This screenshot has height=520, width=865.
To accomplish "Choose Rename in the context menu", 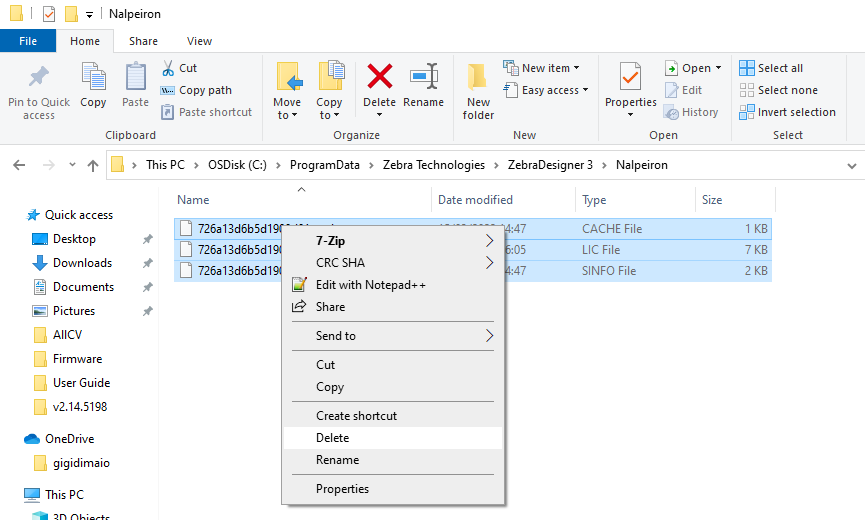I will pos(393,460).
